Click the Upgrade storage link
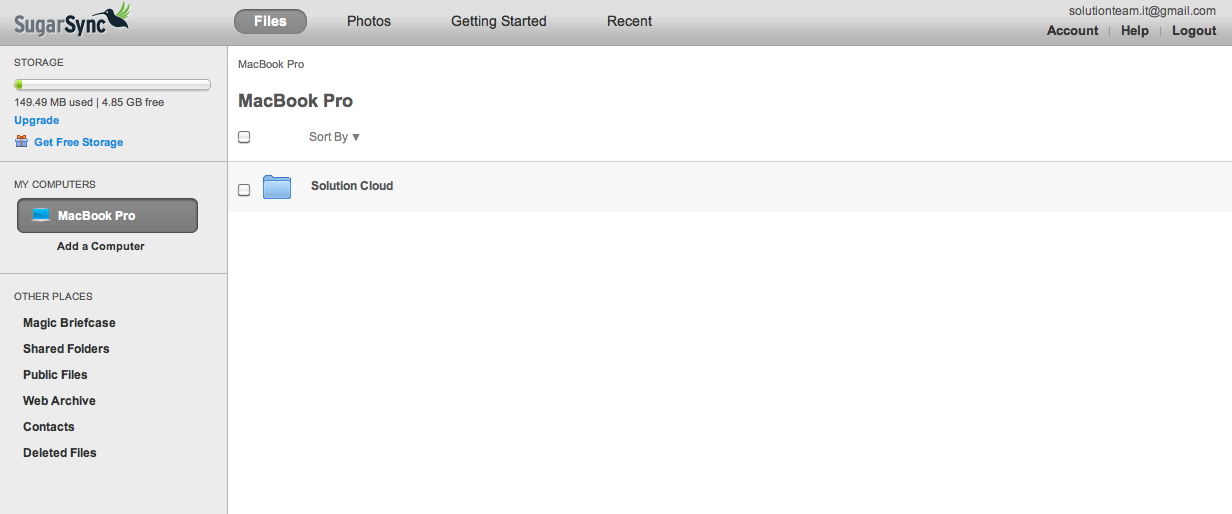The image size is (1232, 514). tap(37, 120)
